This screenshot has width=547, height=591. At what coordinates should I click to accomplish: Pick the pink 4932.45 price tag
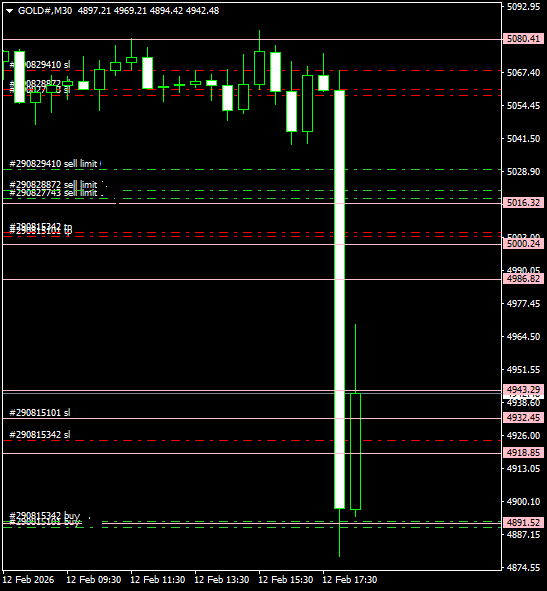pyautogui.click(x=523, y=418)
